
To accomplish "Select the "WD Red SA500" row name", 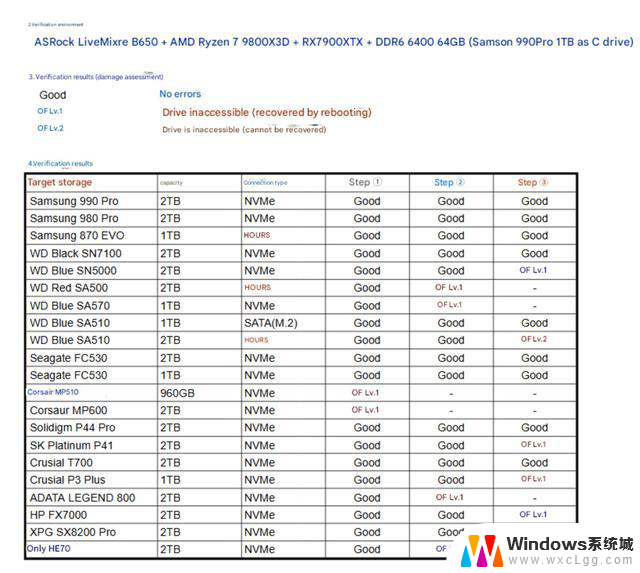I will 69,288.
